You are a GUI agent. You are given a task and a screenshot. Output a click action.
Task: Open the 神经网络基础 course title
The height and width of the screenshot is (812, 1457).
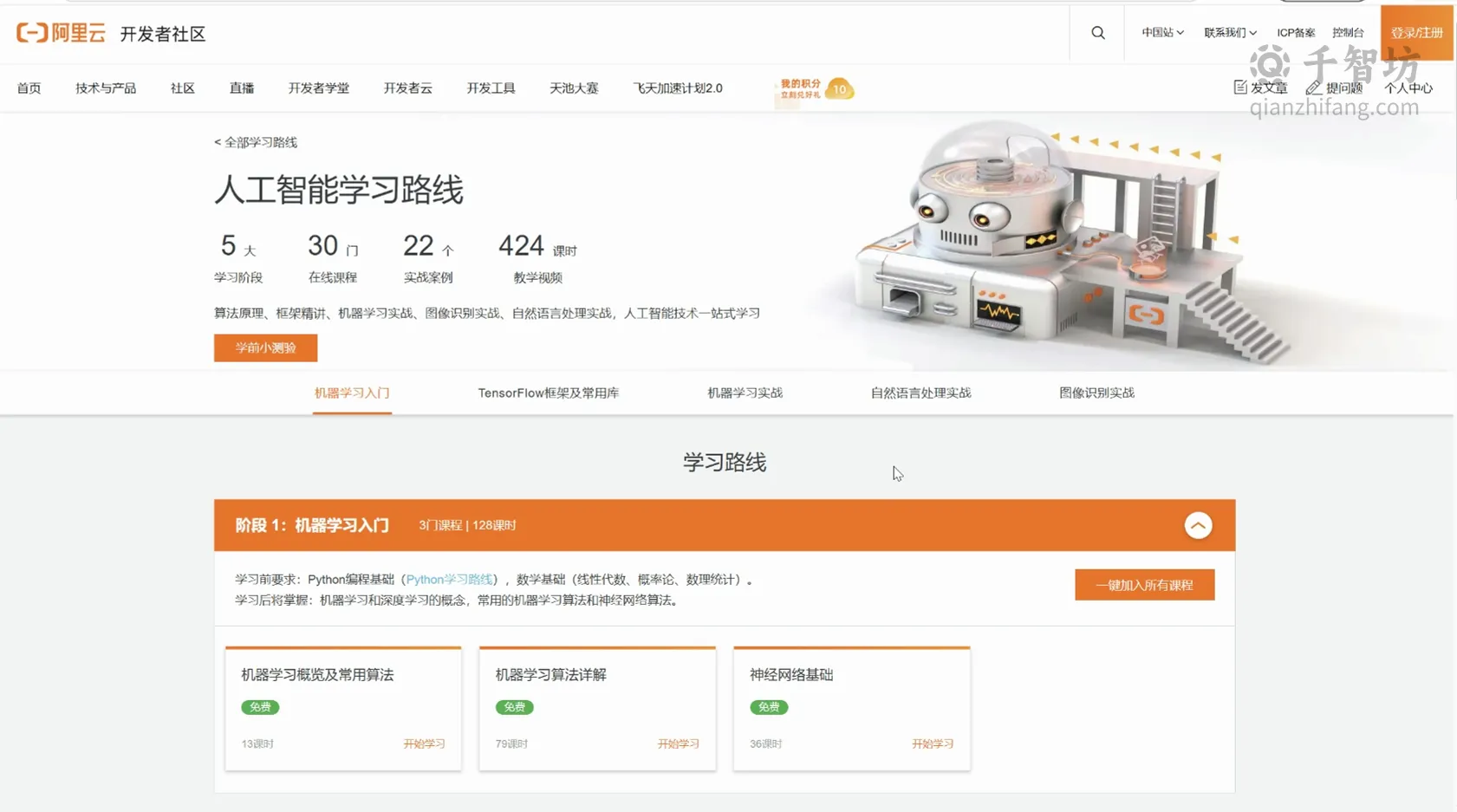(x=791, y=675)
